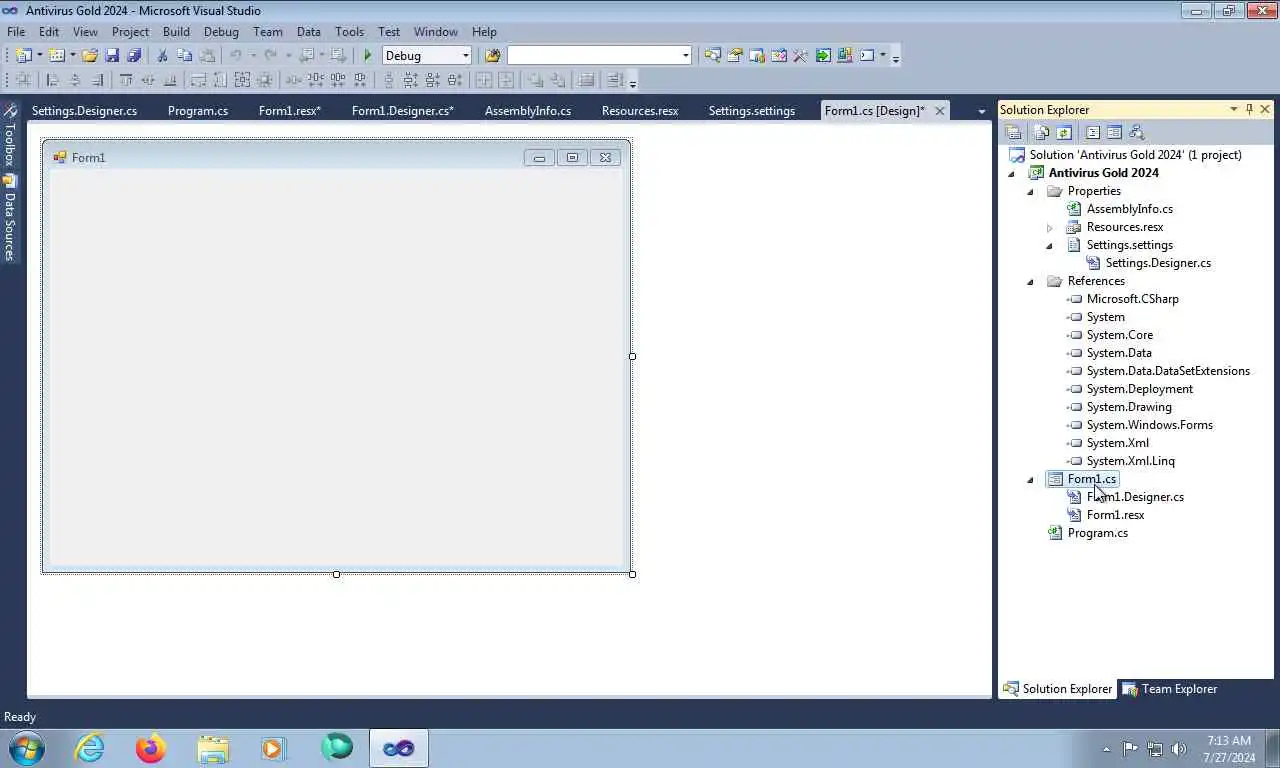The width and height of the screenshot is (1280, 768).
Task: Open Solution Explorer window position dropdown
Action: coord(1233,110)
